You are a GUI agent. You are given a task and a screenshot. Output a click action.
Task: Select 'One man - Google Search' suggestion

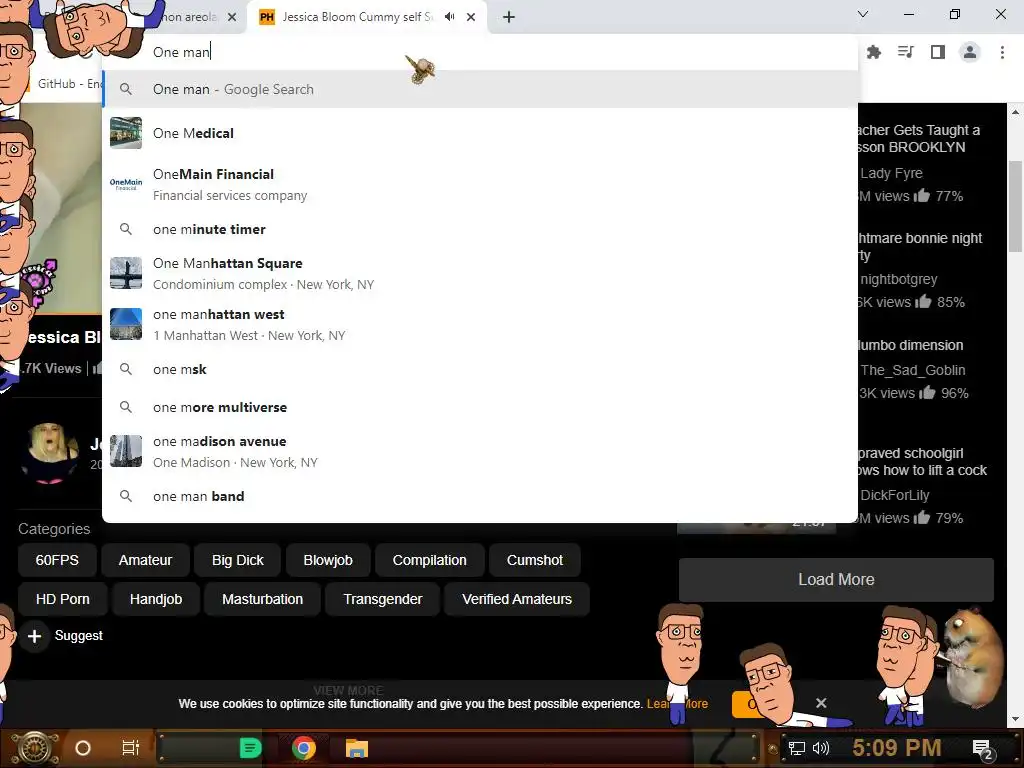[480, 89]
